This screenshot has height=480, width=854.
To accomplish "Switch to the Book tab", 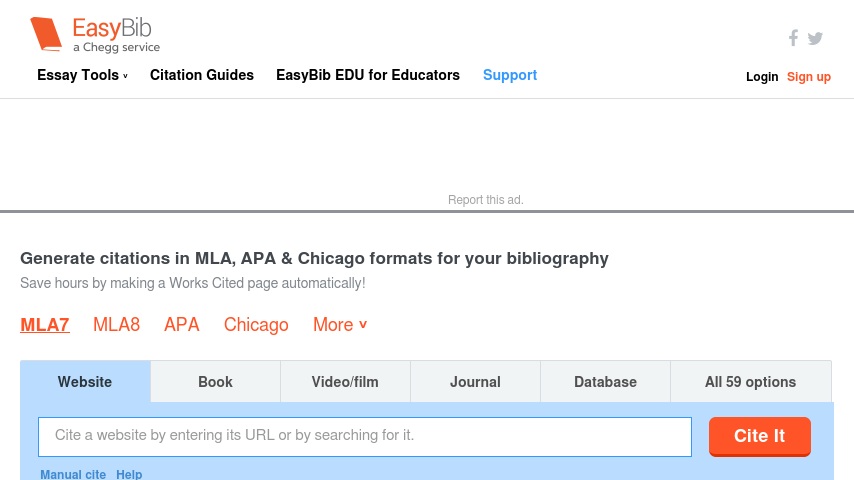I will [x=216, y=381].
